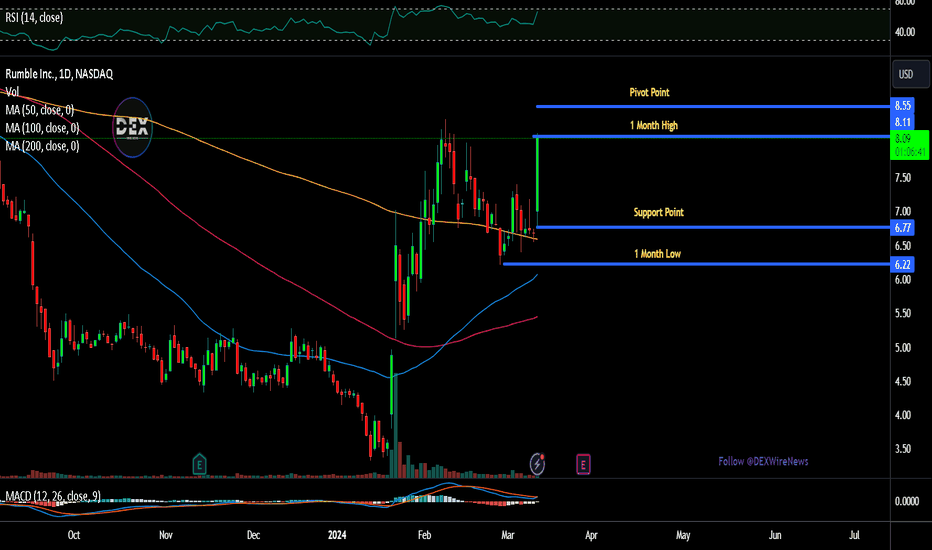Click the Apr label on time axis
Viewport: 932px width, 550px height.
click(591, 535)
